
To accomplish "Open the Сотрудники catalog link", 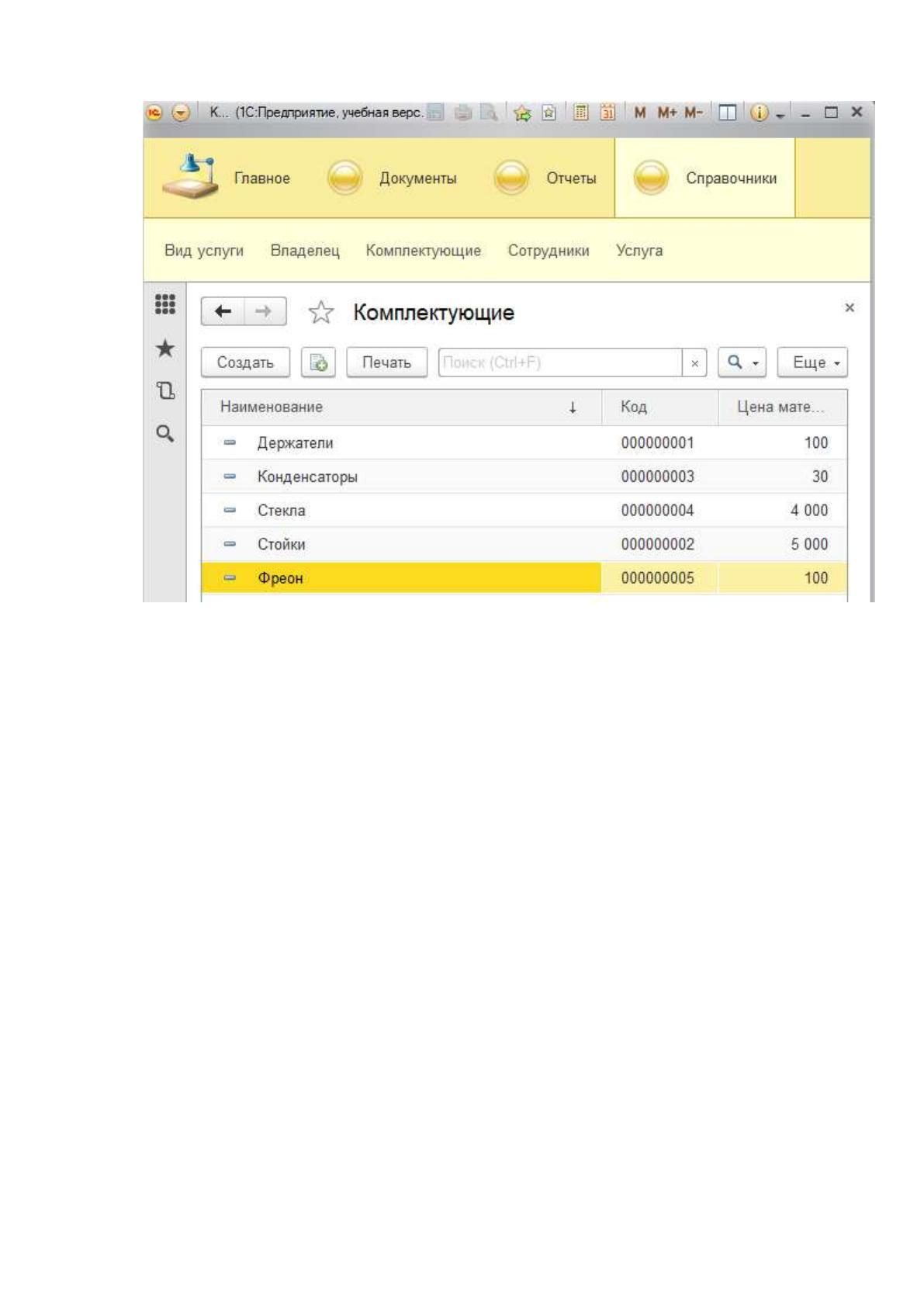I will pos(549,251).
